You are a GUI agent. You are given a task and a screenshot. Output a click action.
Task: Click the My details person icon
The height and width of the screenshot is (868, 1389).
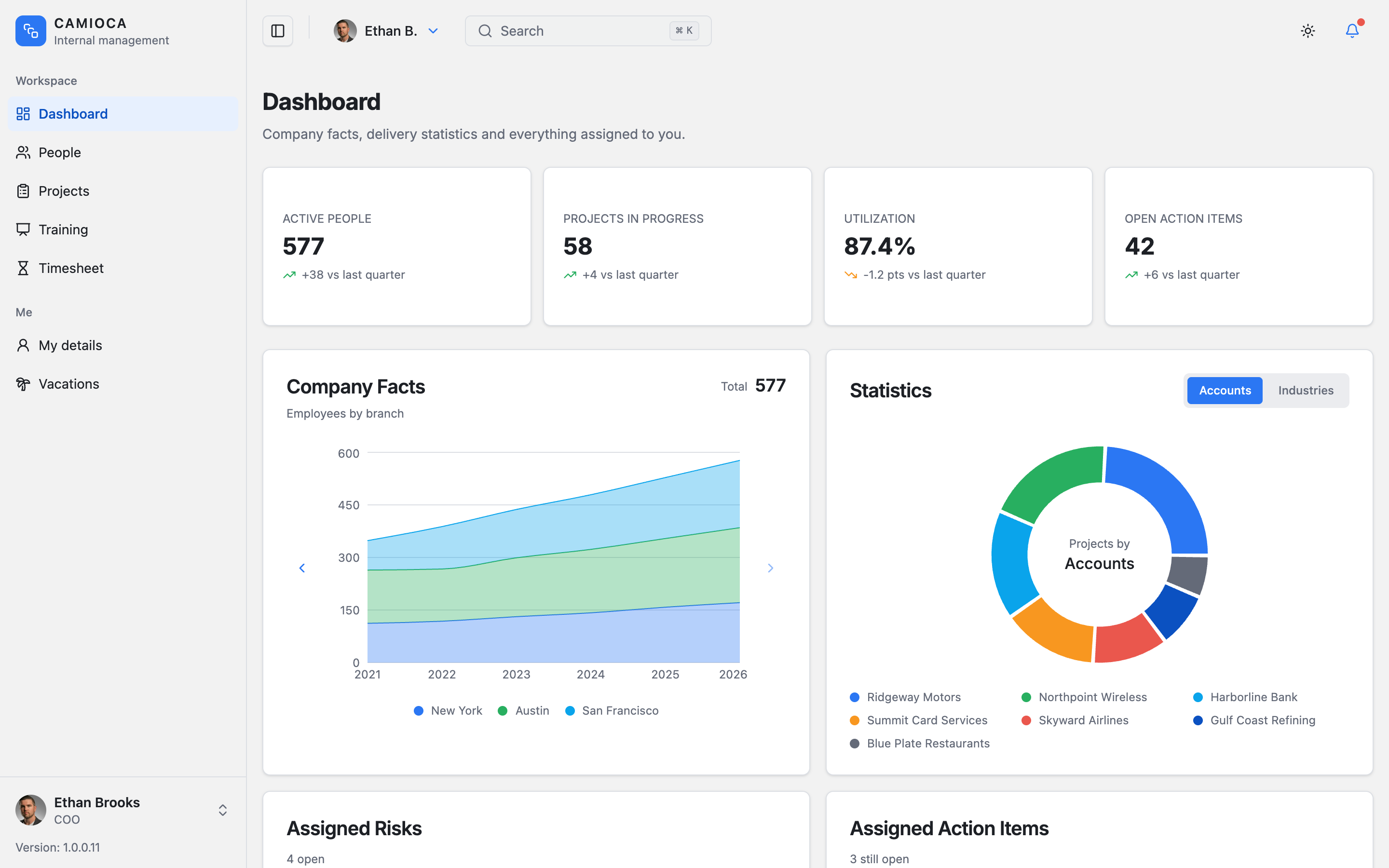click(23, 345)
